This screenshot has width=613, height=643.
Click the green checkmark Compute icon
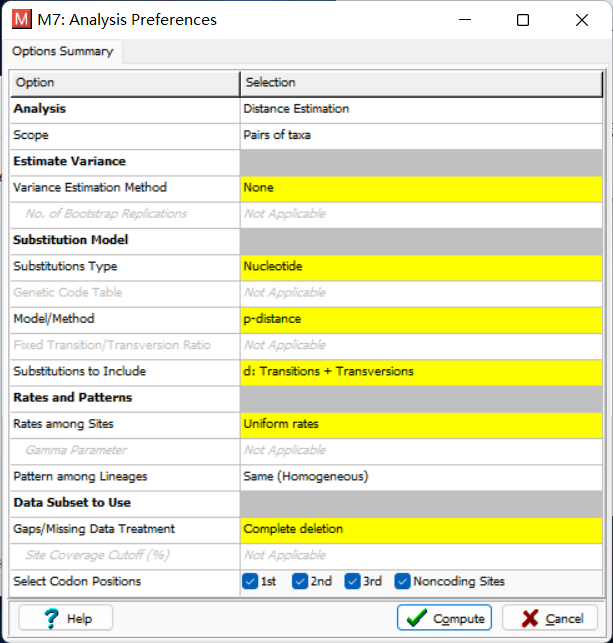[x=417, y=618]
